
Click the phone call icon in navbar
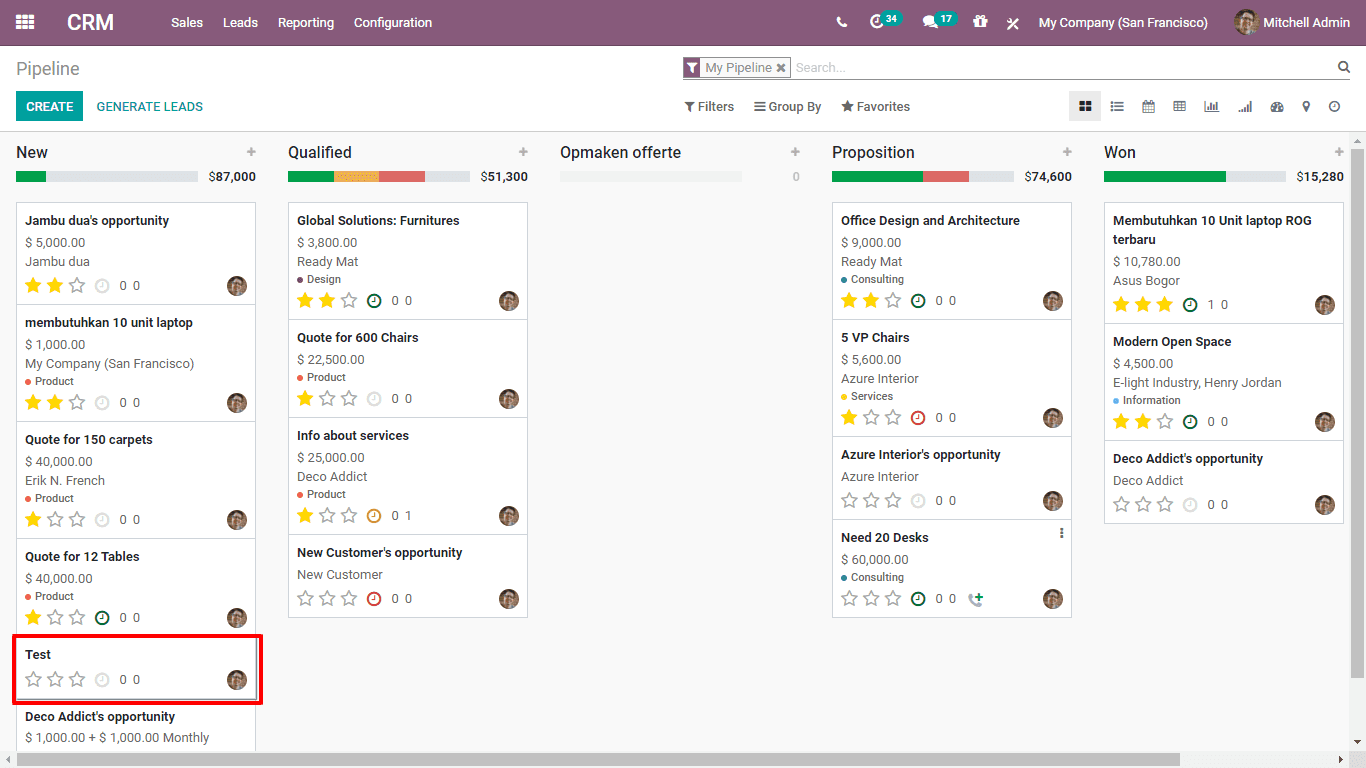point(842,22)
